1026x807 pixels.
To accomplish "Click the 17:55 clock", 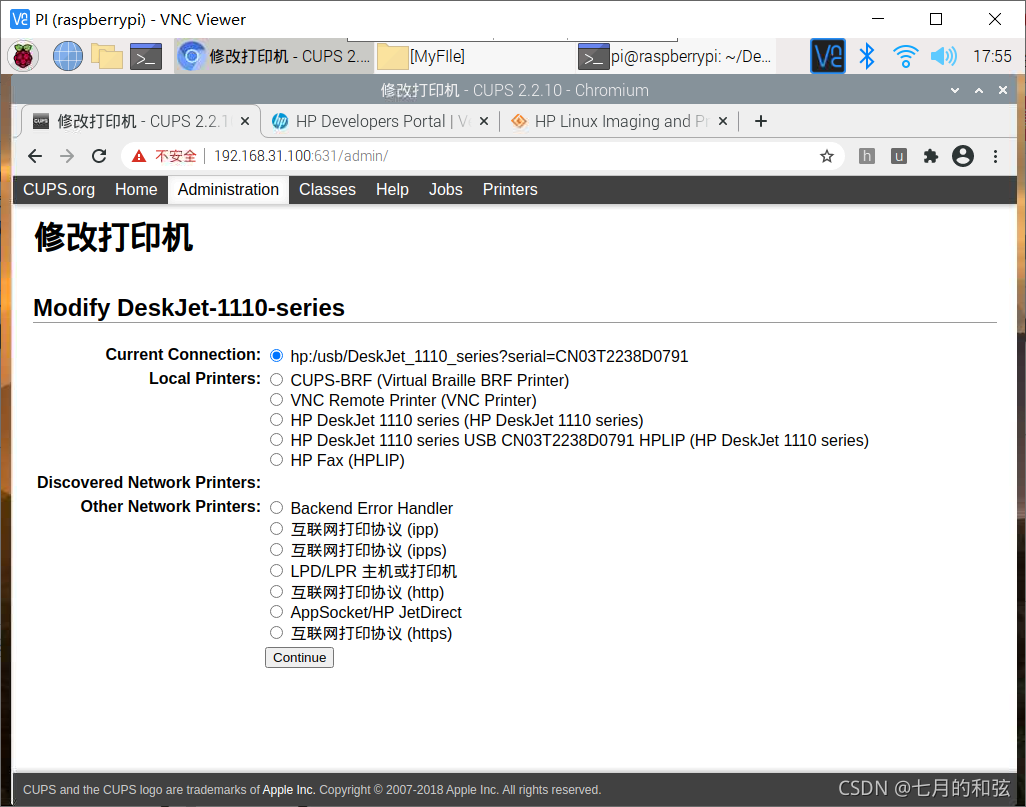I will [x=992, y=56].
